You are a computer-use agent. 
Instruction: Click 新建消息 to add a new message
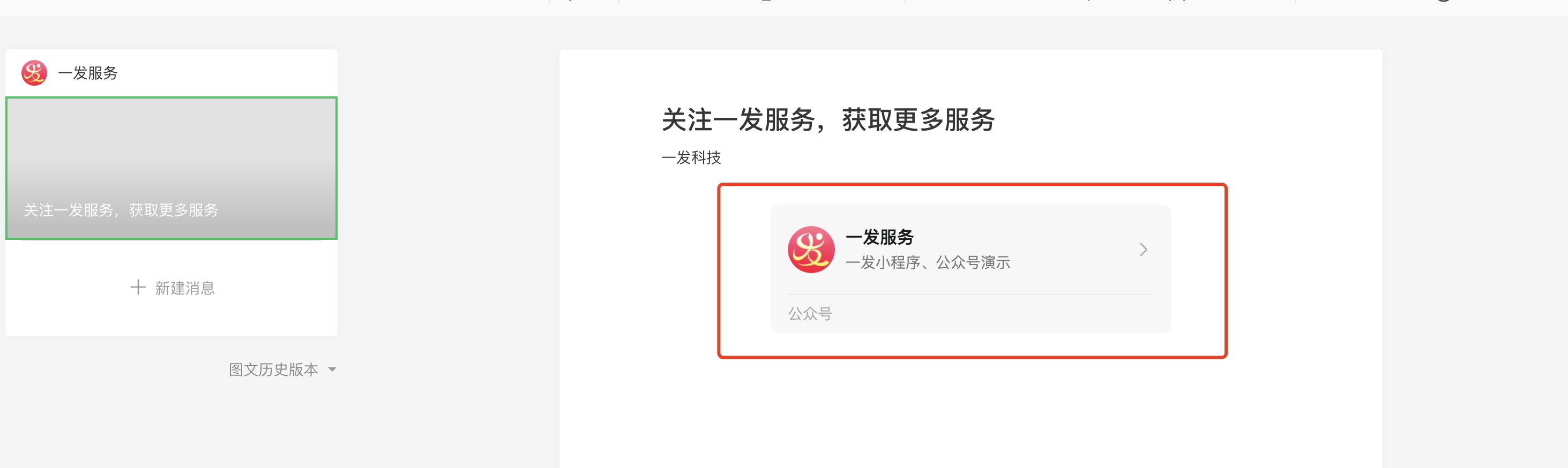(185, 288)
